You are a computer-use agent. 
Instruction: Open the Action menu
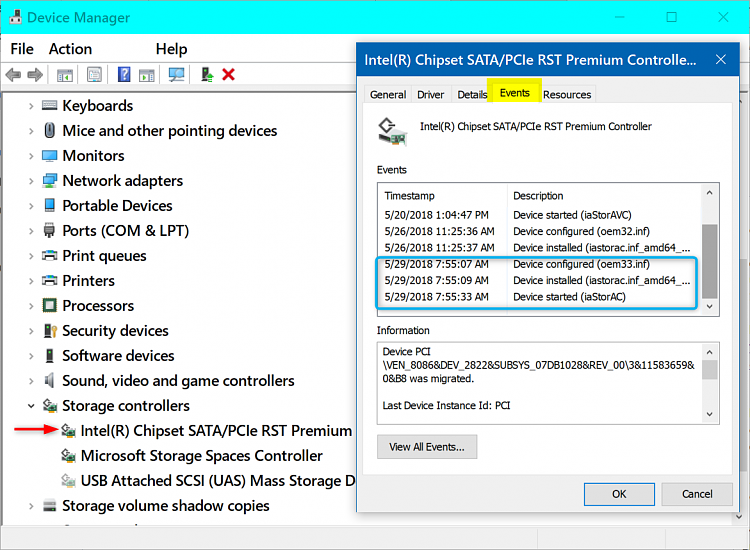pyautogui.click(x=70, y=49)
